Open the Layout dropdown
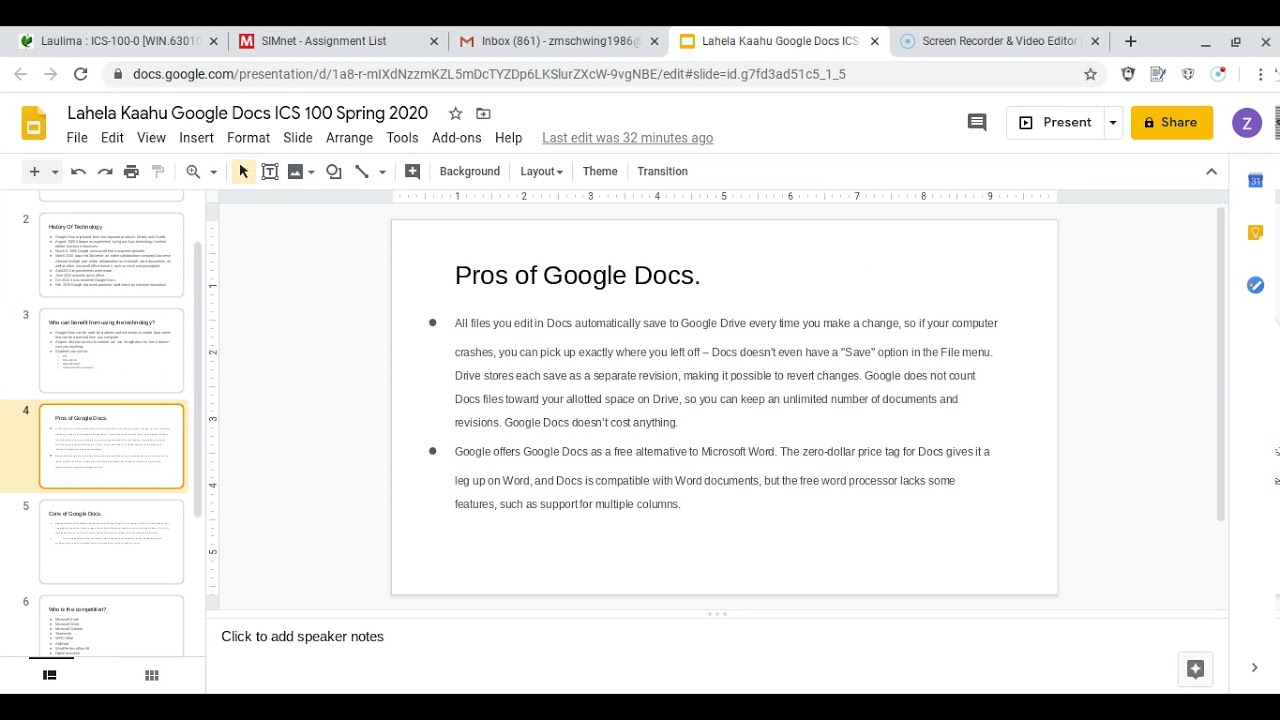Screen dimensions: 1280x720 point(541,172)
